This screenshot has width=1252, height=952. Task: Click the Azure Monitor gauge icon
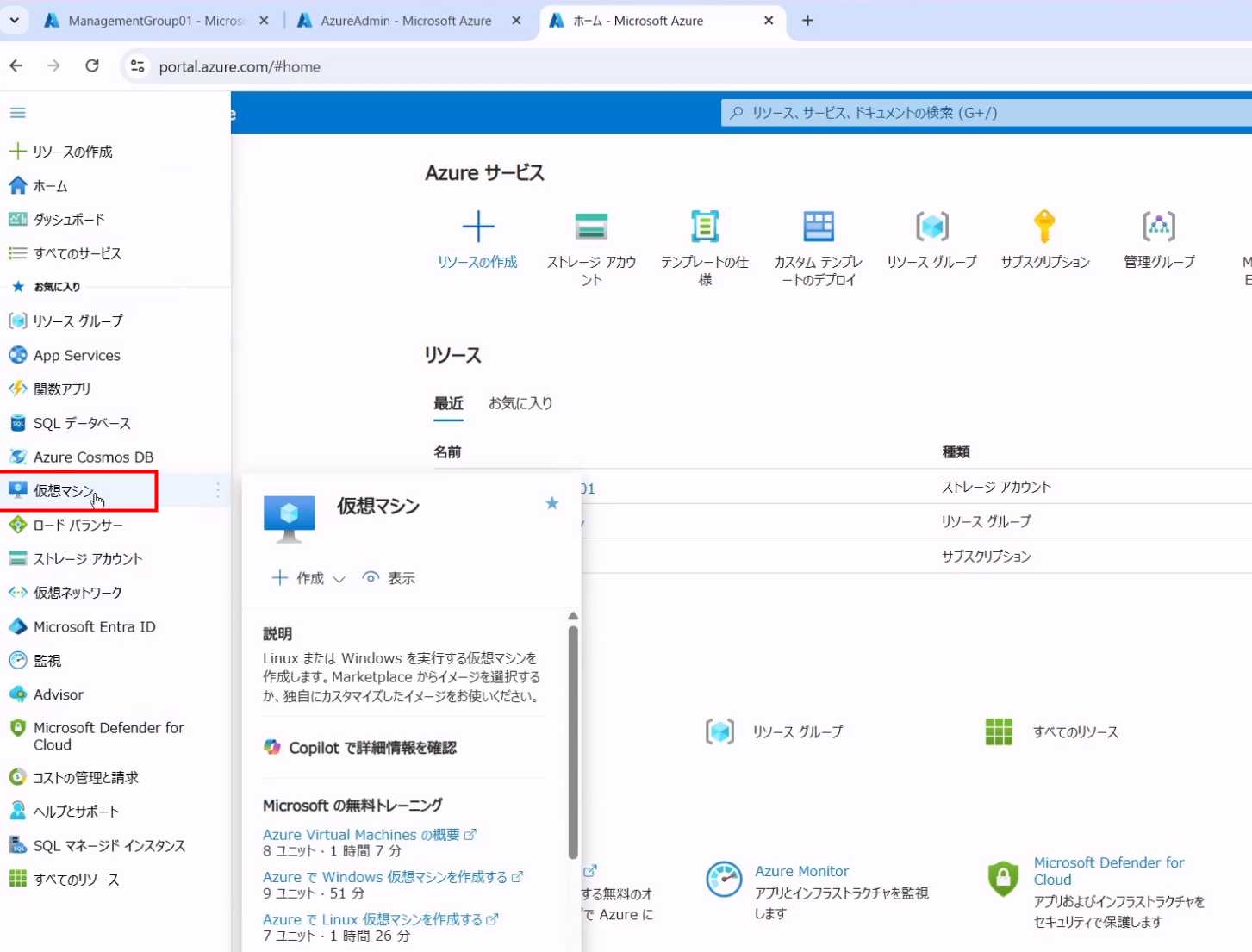[724, 880]
